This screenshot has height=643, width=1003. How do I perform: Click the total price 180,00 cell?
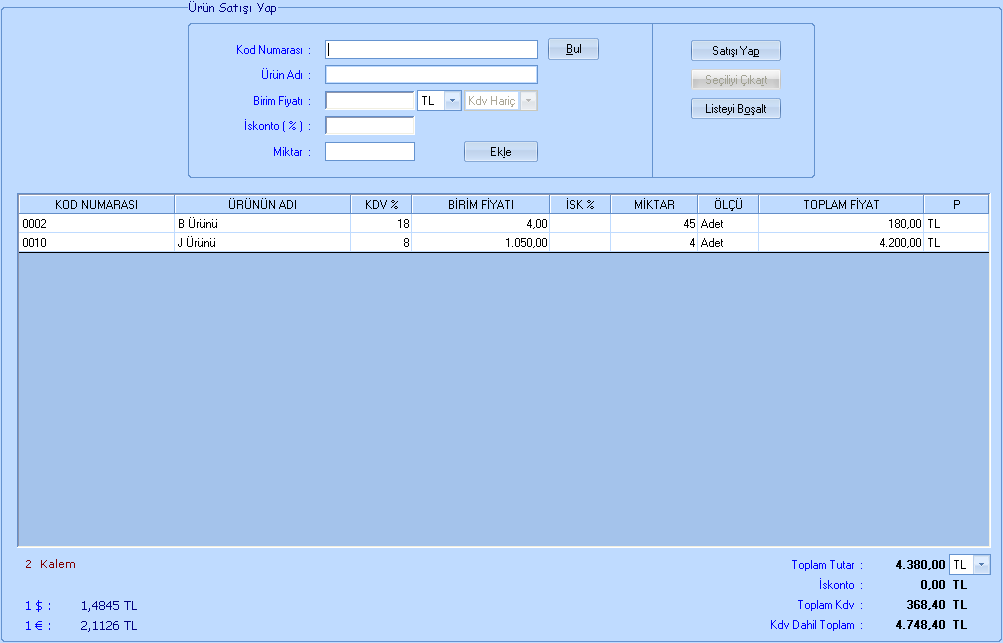pyautogui.click(x=841, y=224)
